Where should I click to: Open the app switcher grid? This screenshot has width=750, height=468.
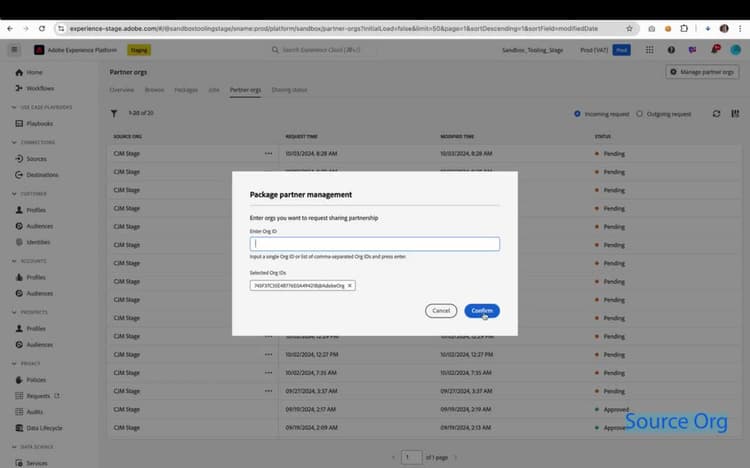(x=650, y=50)
